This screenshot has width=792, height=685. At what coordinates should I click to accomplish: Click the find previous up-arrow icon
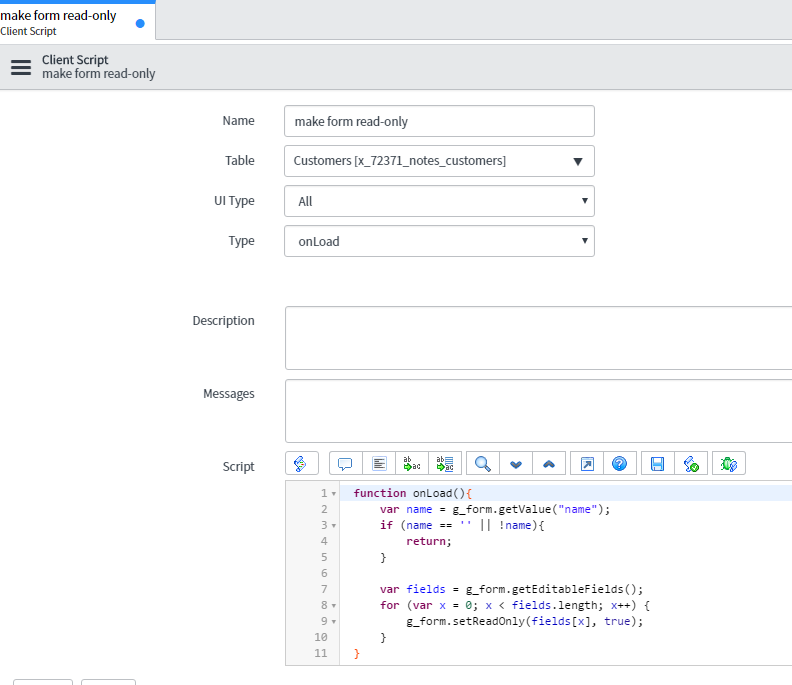(549, 464)
